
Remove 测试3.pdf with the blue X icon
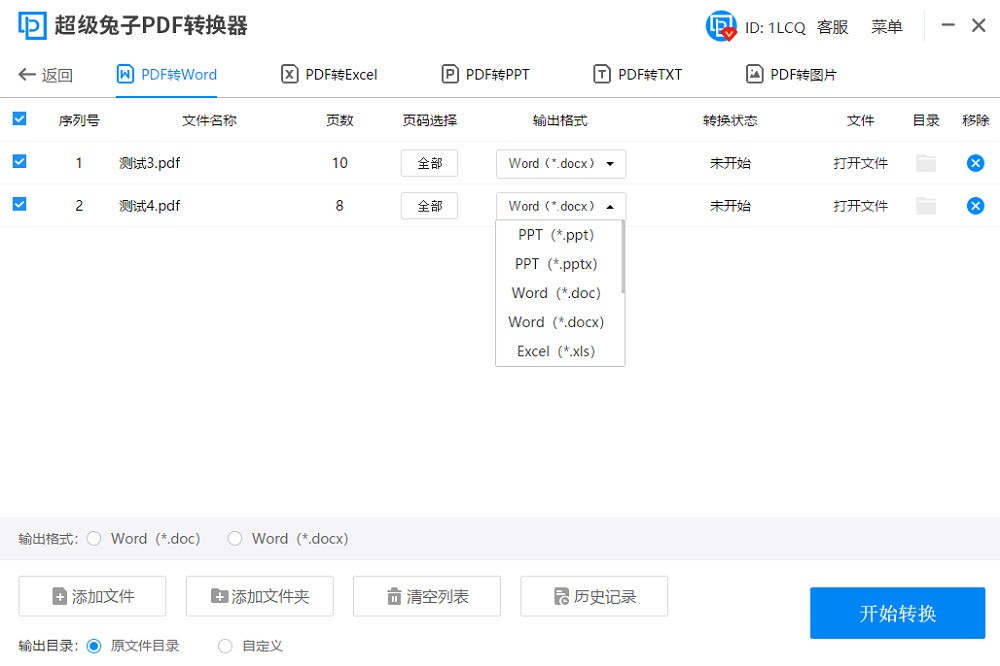[x=976, y=162]
